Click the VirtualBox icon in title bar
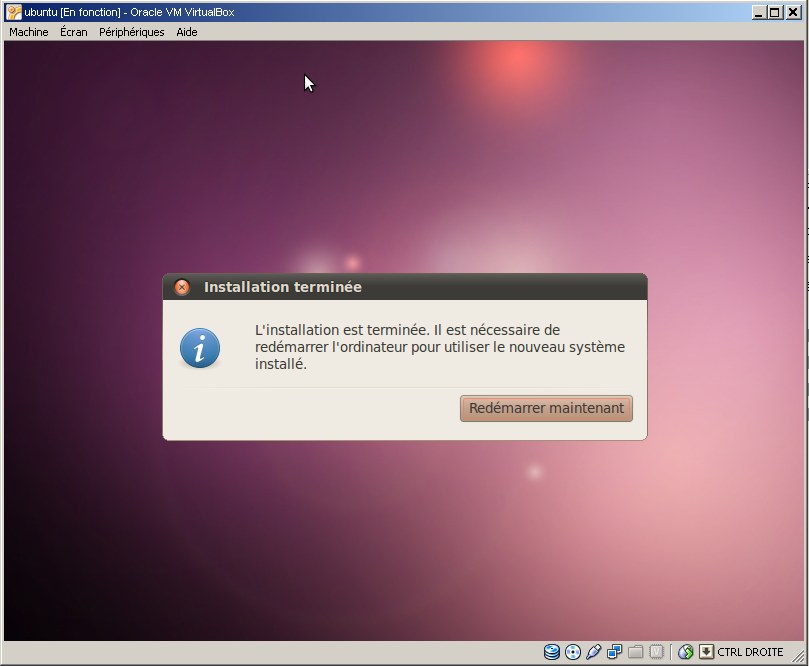The width and height of the screenshot is (809, 666). [x=14, y=12]
